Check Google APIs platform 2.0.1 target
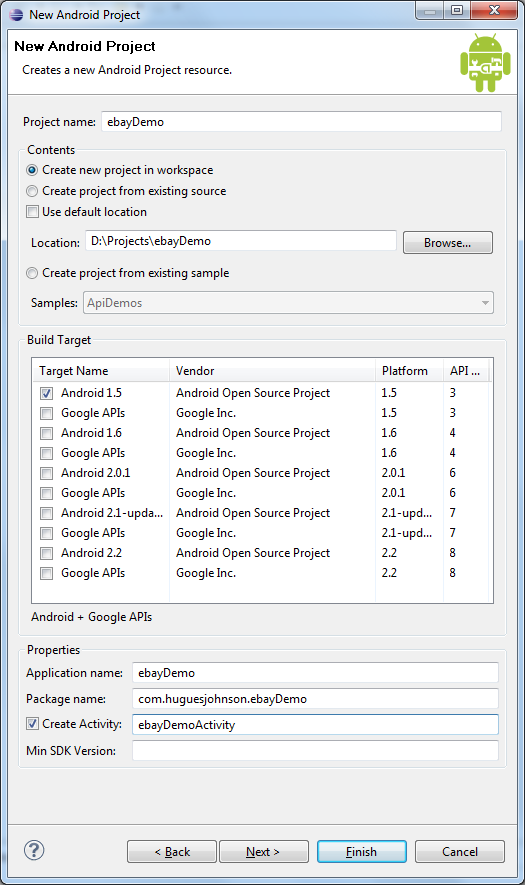The height and width of the screenshot is (885, 525). (46, 493)
